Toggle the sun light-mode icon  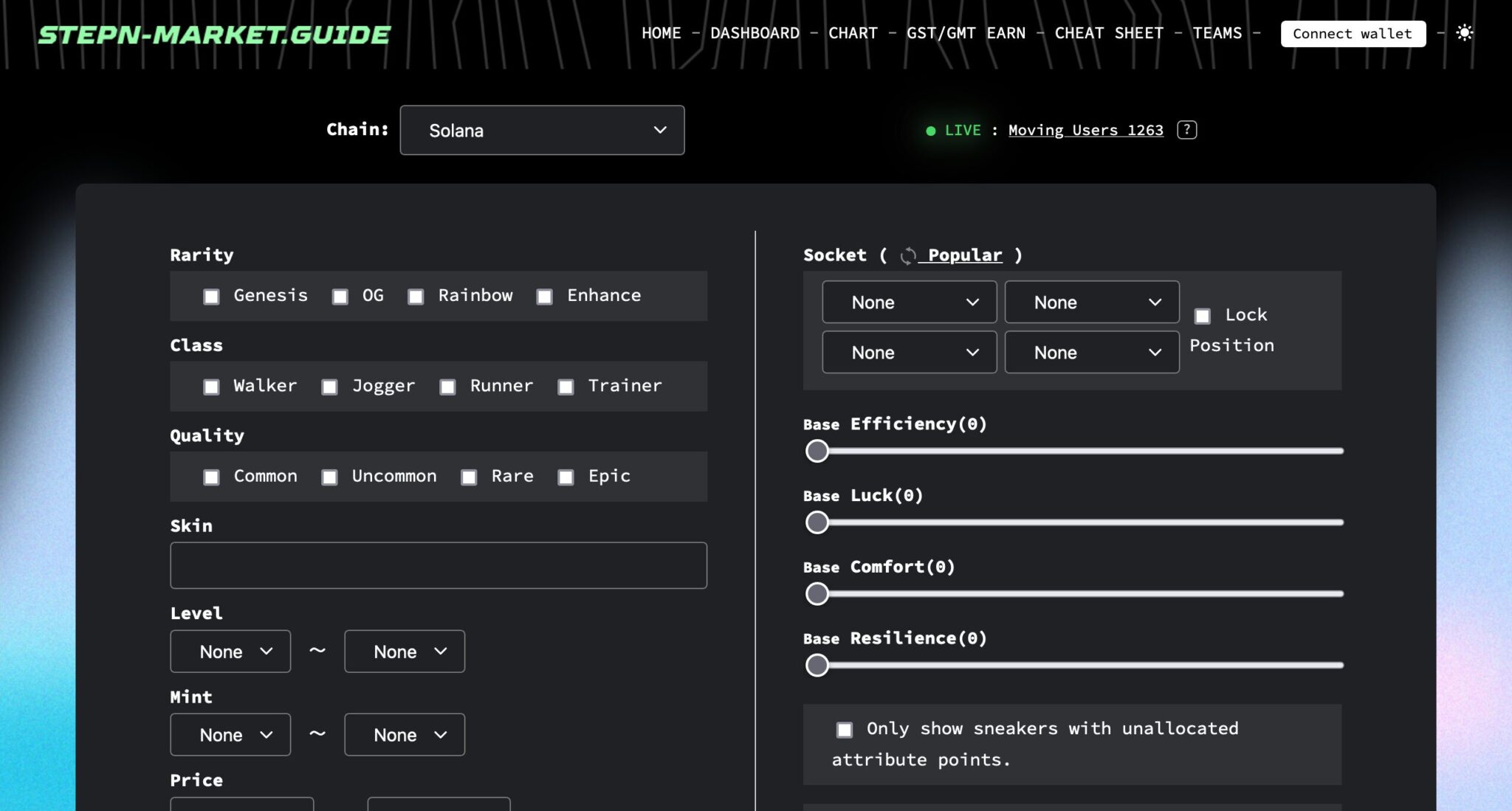click(1465, 33)
